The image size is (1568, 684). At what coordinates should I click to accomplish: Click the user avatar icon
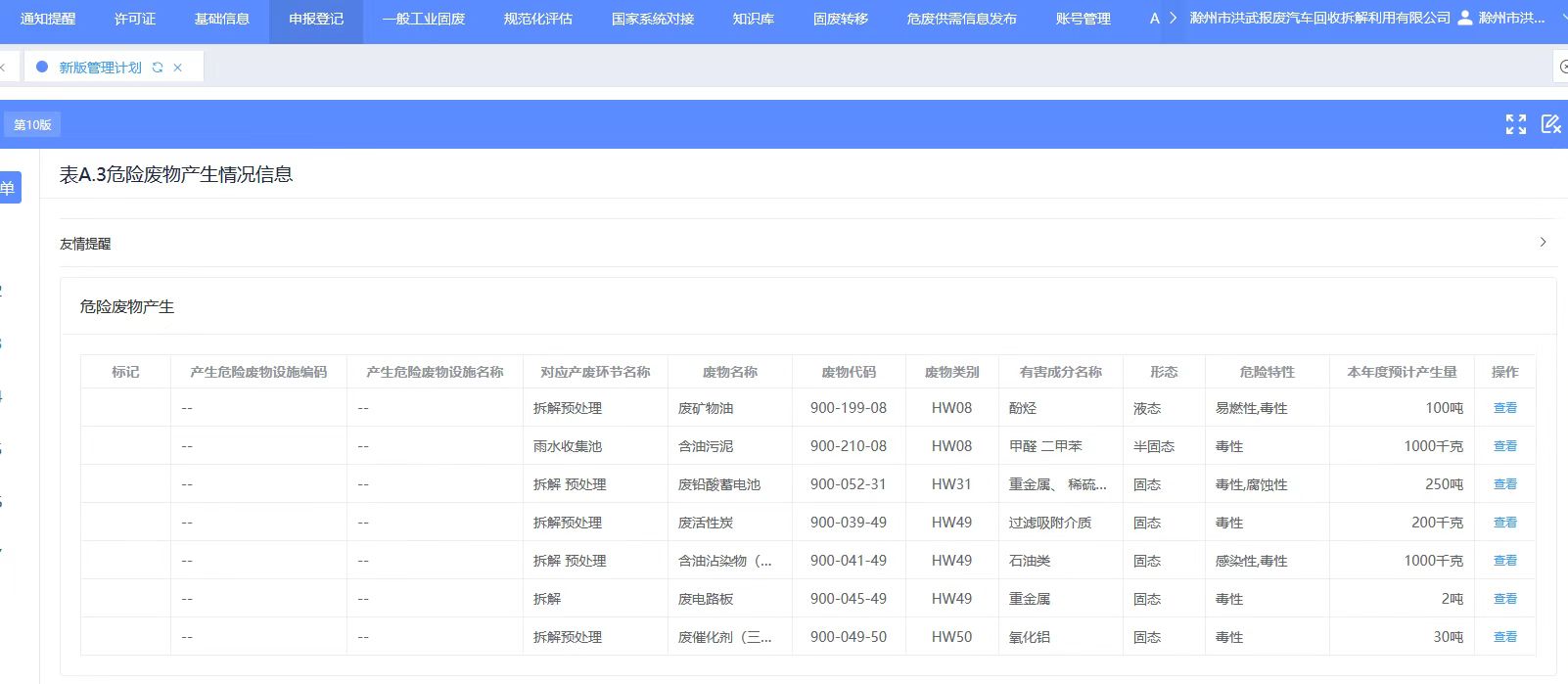1464,19
